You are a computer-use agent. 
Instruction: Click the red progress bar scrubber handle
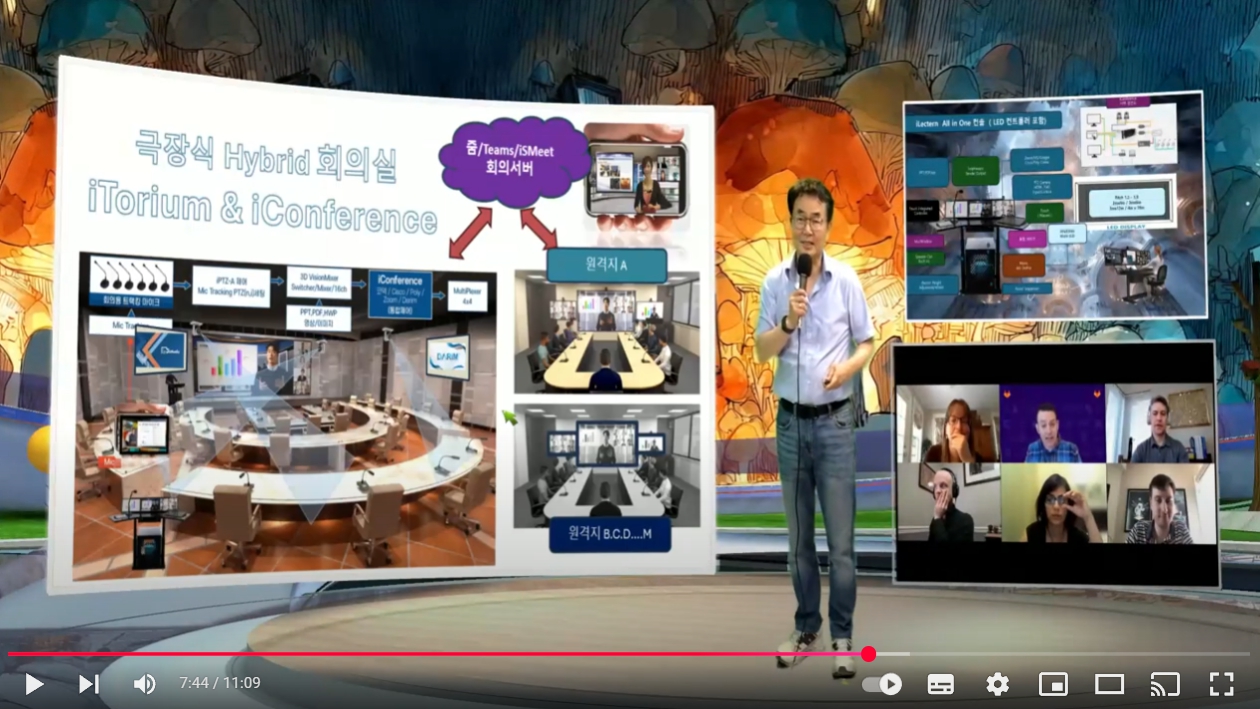pos(868,654)
